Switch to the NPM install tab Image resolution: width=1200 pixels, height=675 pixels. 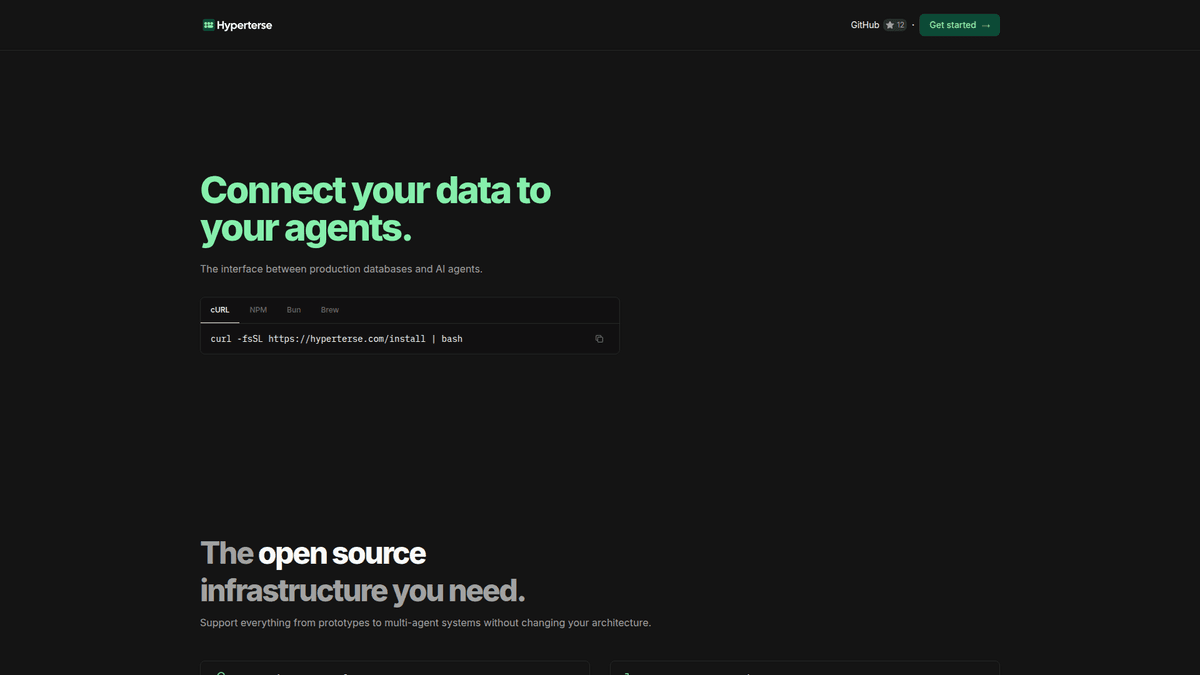(x=258, y=309)
